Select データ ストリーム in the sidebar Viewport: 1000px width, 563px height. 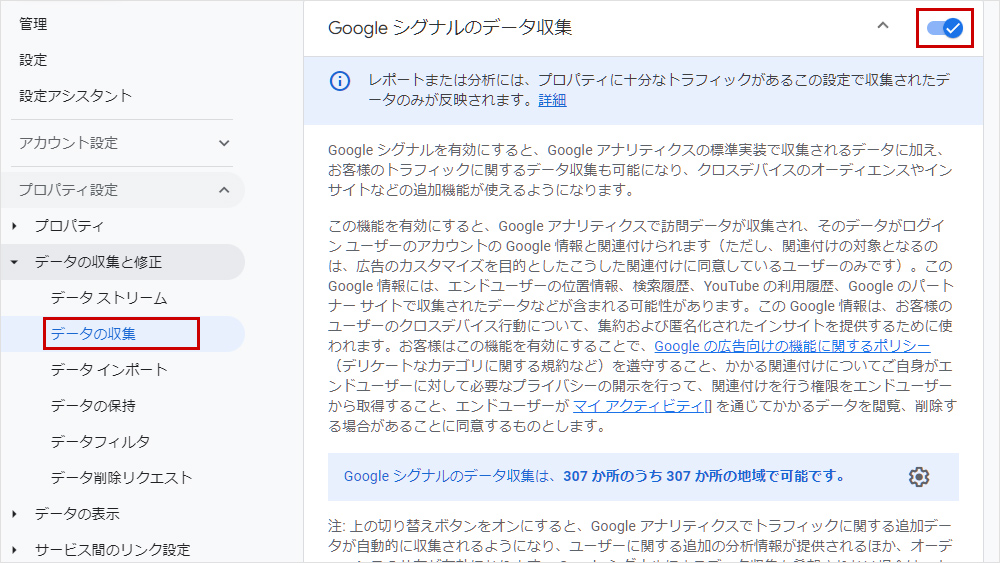(109, 298)
